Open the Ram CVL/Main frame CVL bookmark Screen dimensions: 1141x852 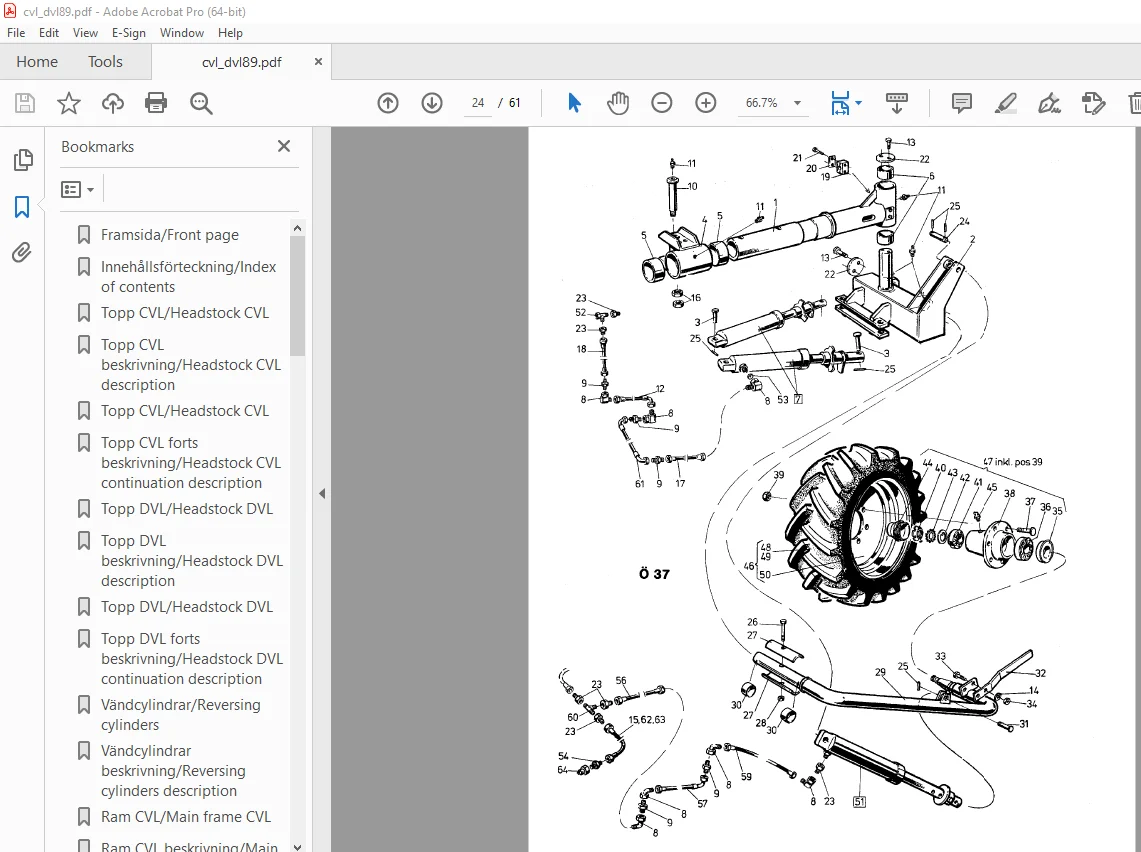[186, 817]
